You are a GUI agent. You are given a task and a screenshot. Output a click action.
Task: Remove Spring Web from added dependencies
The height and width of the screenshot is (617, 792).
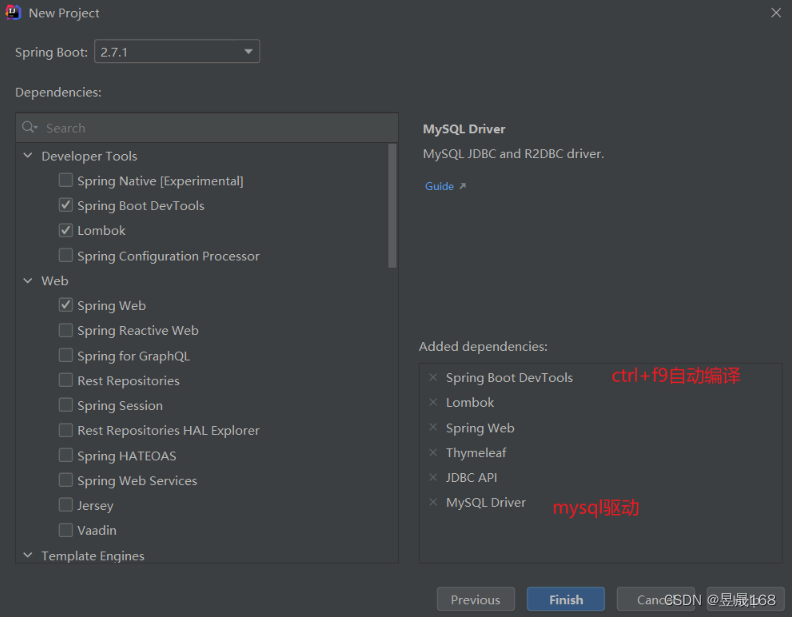(433, 427)
